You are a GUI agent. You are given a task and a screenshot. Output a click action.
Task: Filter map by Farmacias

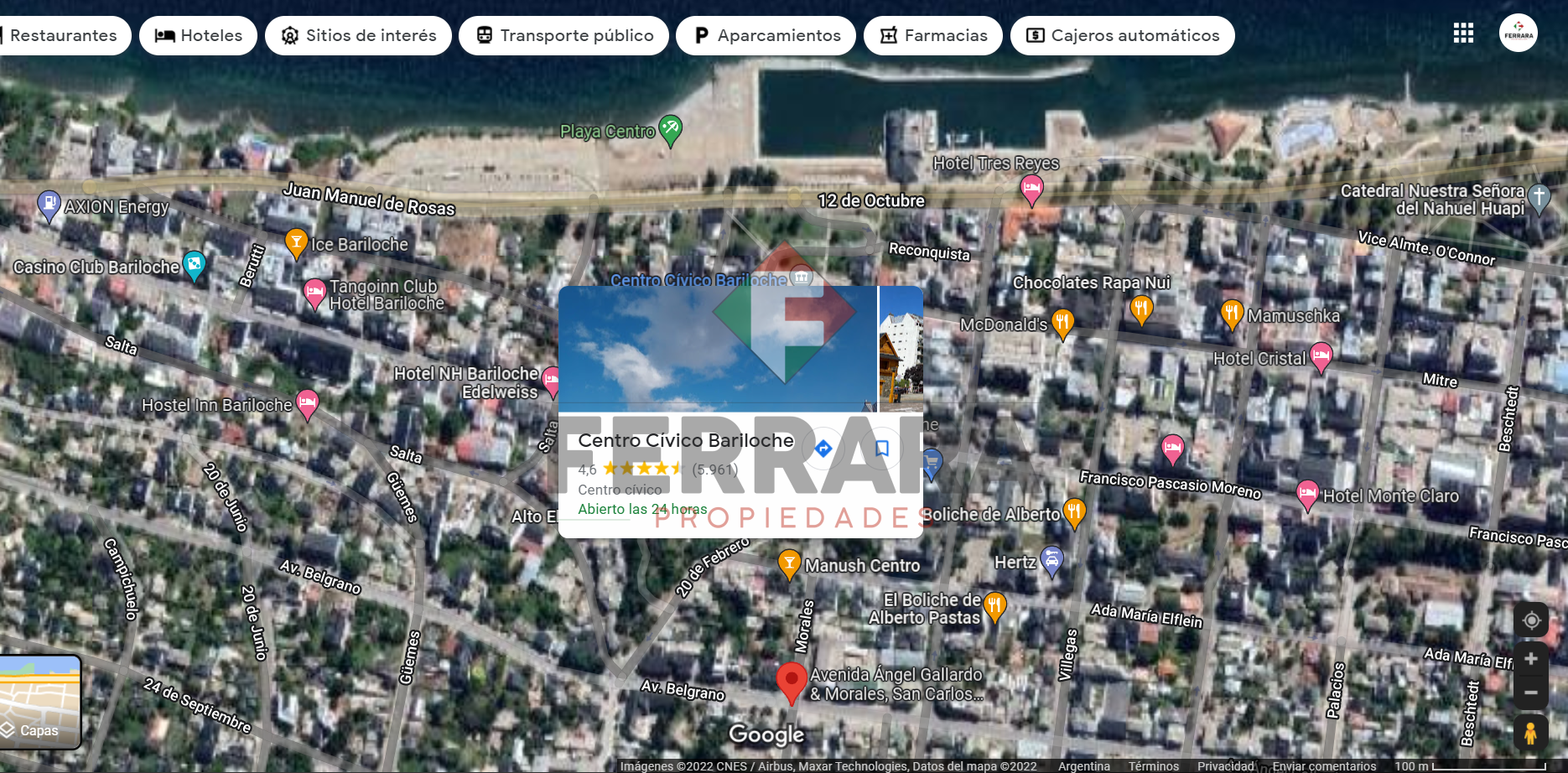tap(933, 35)
